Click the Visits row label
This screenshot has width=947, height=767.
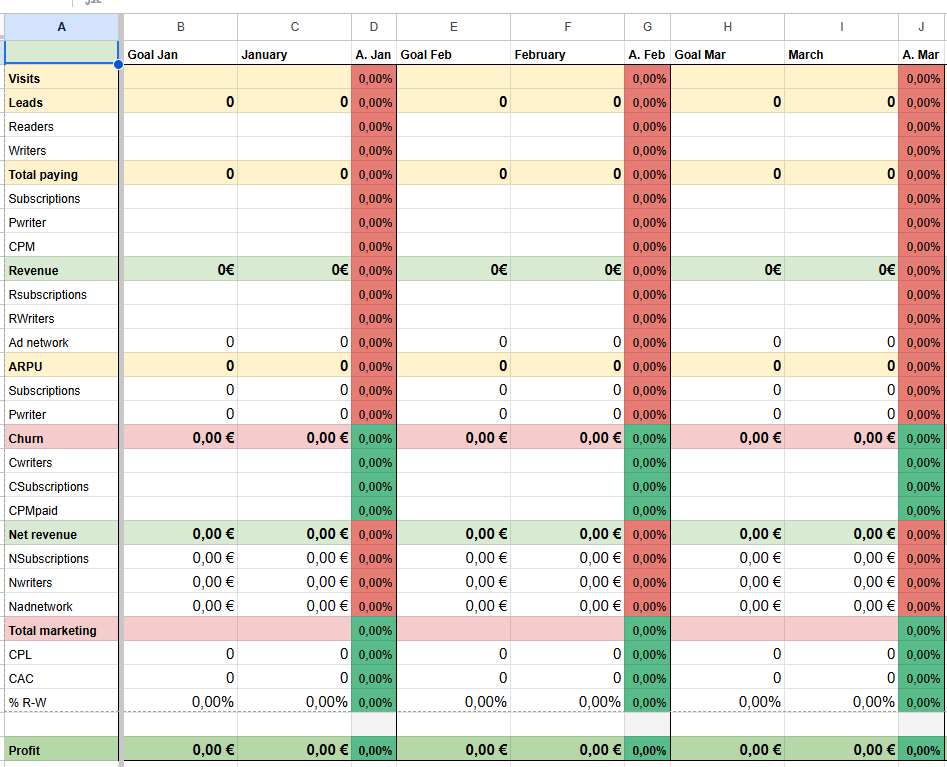pyautogui.click(x=61, y=78)
